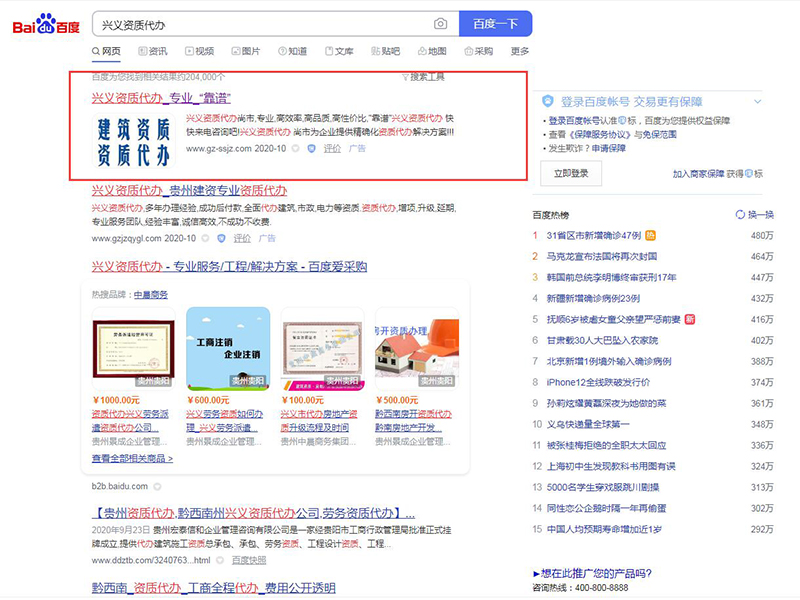800x600 pixels.
Task: Click the 中晨商务 hot brand link
Action: click(x=151, y=295)
